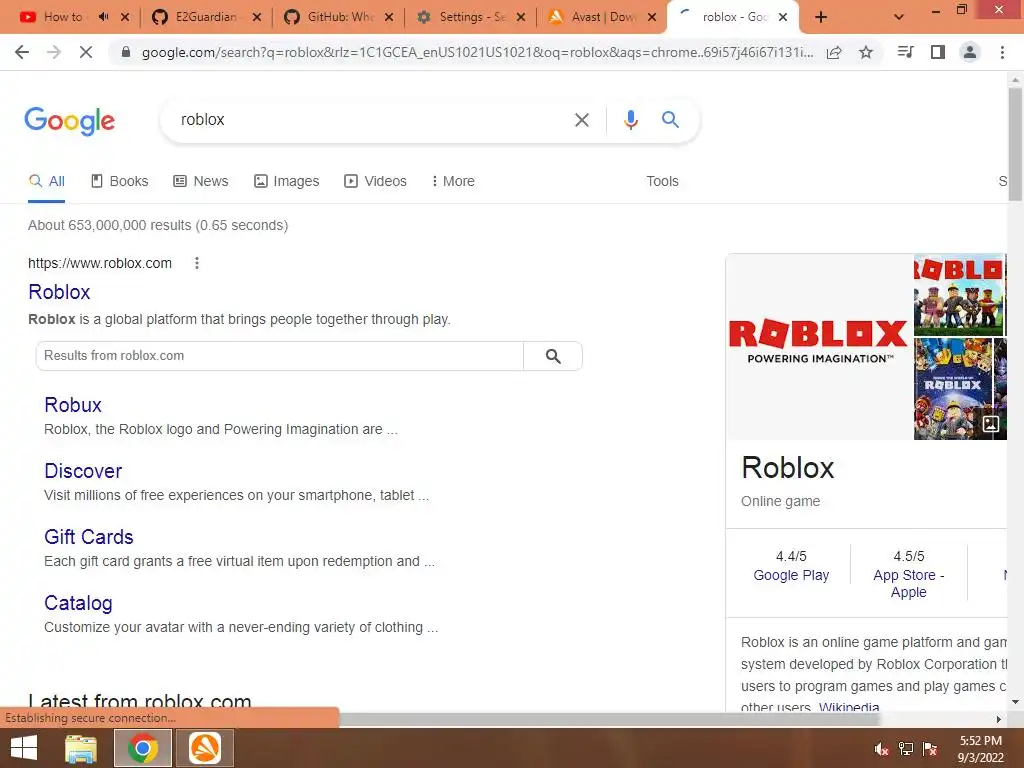This screenshot has width=1024, height=768.
Task: Close the How to YouTube tab
Action: pos(125,17)
